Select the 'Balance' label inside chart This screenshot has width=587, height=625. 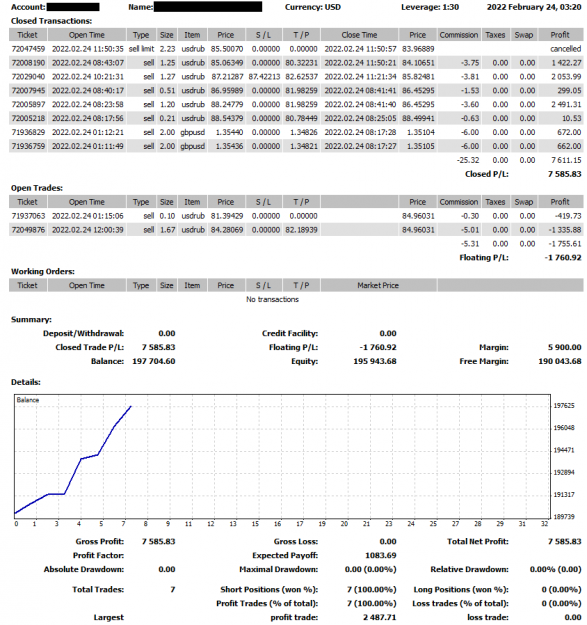pos(28,400)
